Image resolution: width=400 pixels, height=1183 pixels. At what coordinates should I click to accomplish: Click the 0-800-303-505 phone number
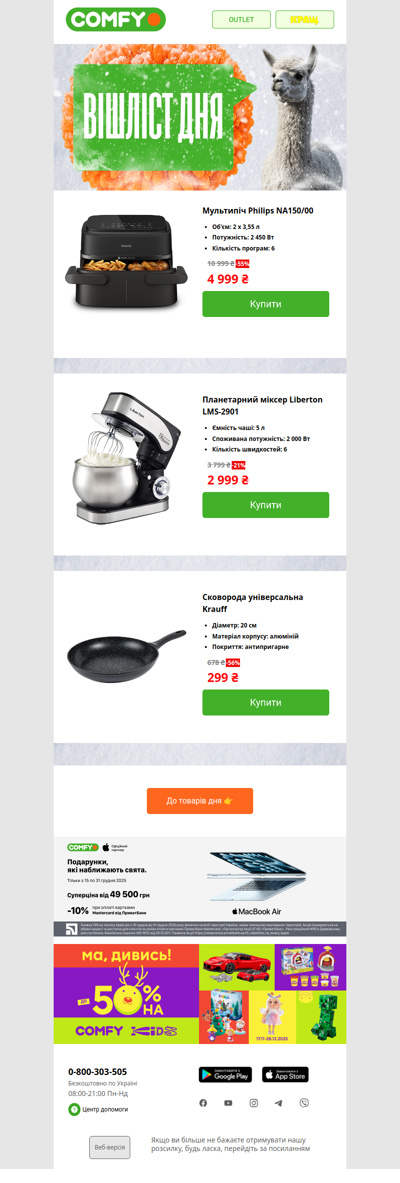point(97,1071)
